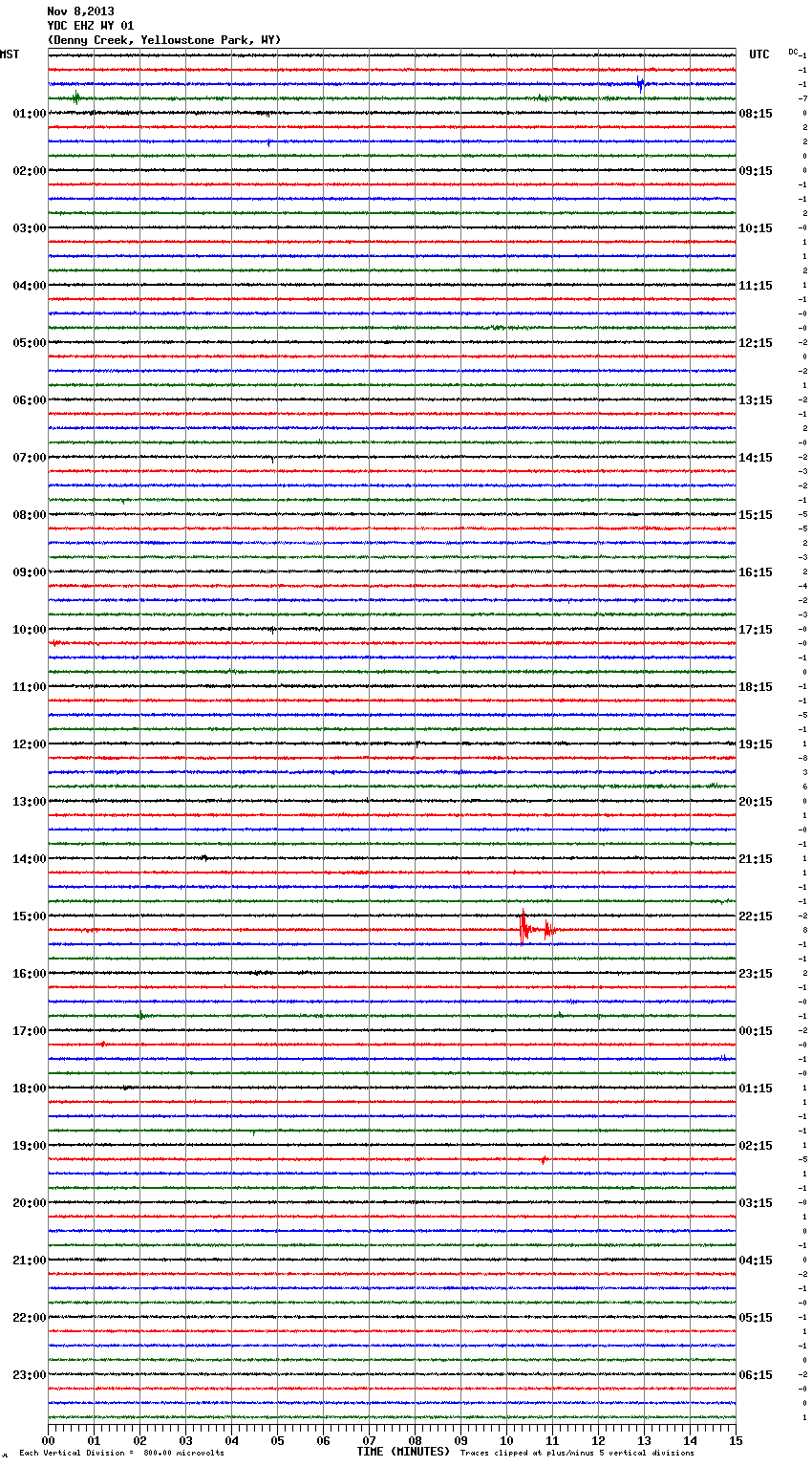Click "Traces clipped at plus/minus 5 vertical divisions"

click(577, 1454)
